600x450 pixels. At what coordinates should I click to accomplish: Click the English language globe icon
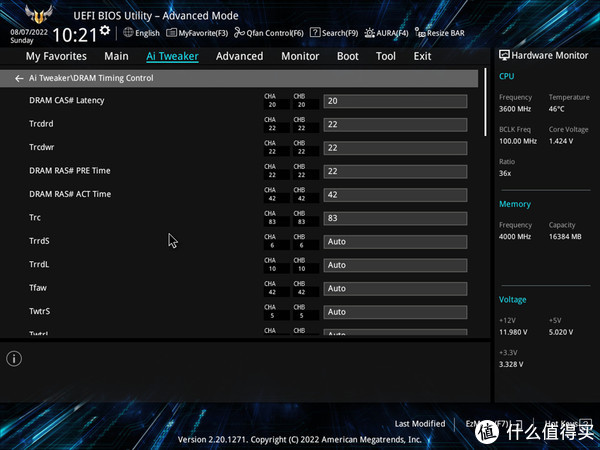click(128, 33)
